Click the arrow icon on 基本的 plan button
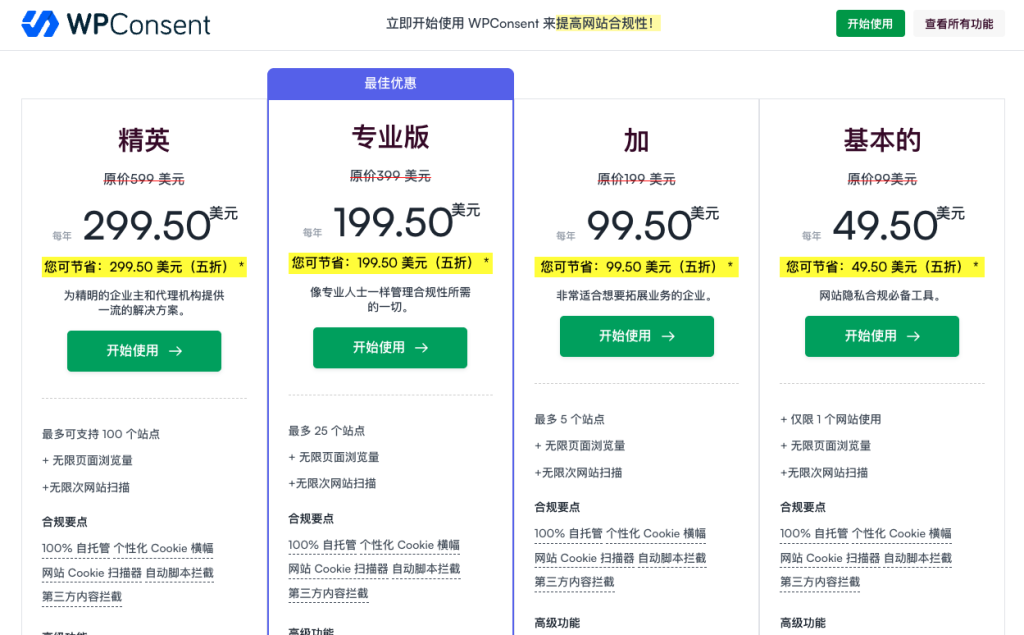 point(913,336)
